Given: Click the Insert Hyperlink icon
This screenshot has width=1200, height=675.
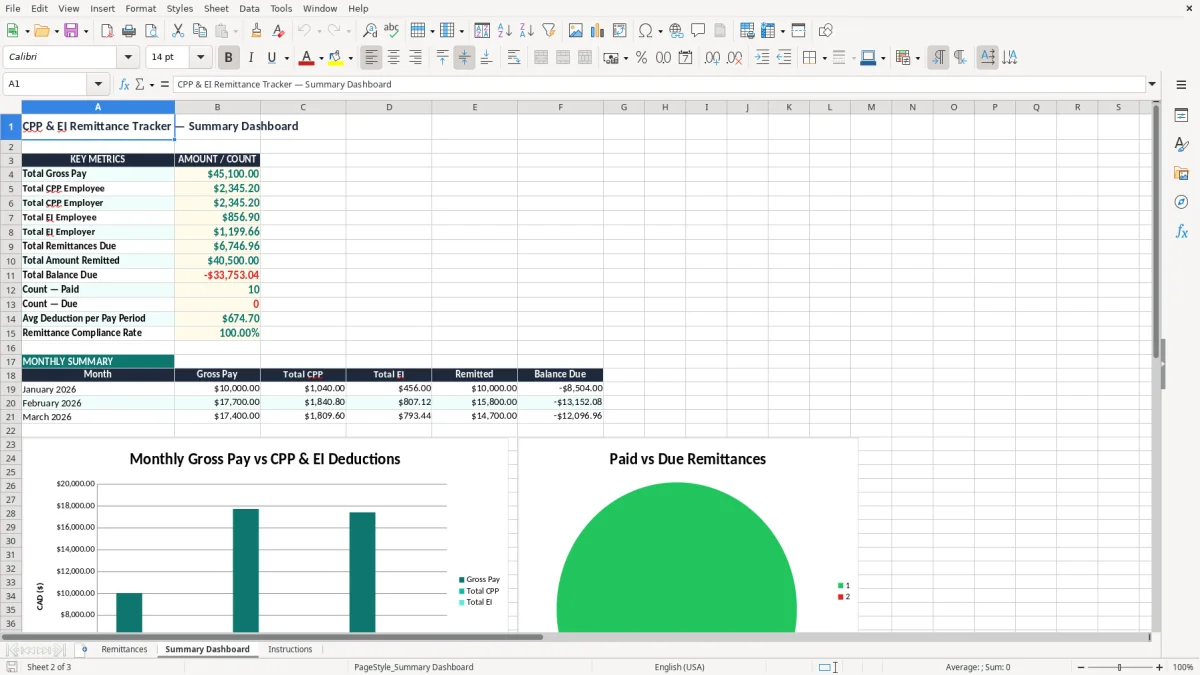Looking at the screenshot, I should [676, 31].
